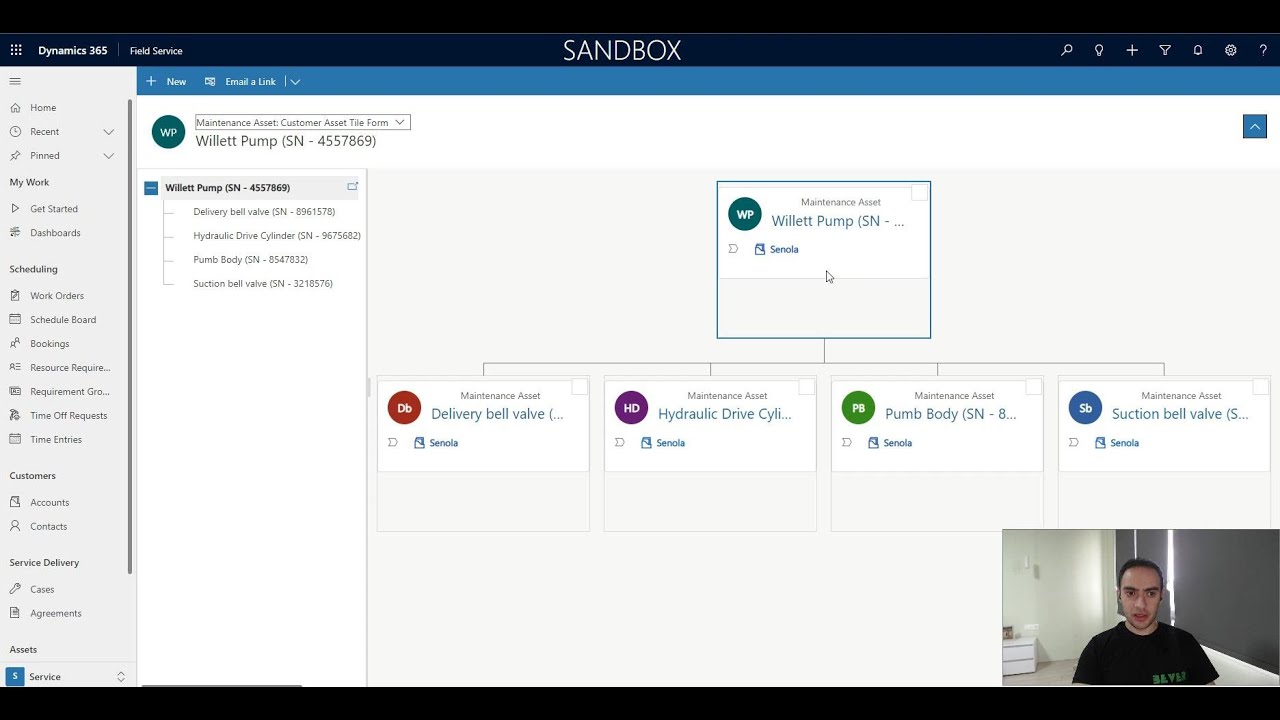Open the Willett Pump (SN - ... tile title
Viewport: 1280px width, 720px height.
[x=837, y=221]
